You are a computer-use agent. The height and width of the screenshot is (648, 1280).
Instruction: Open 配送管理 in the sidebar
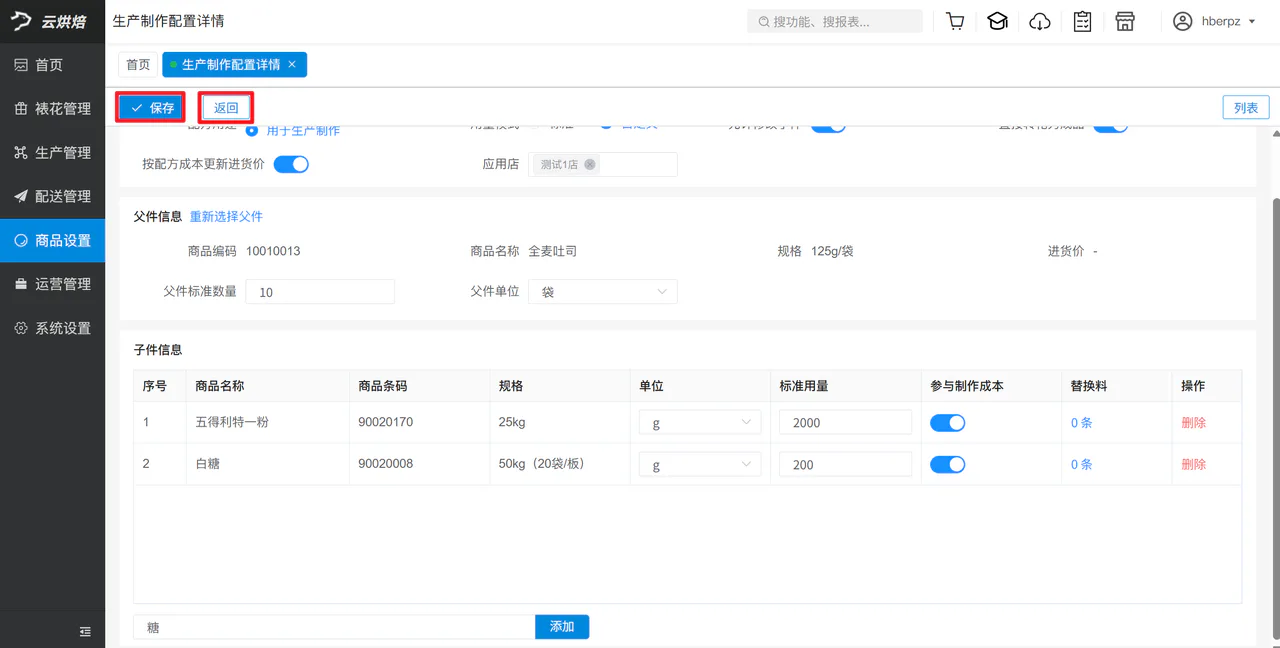pyautogui.click(x=52, y=197)
